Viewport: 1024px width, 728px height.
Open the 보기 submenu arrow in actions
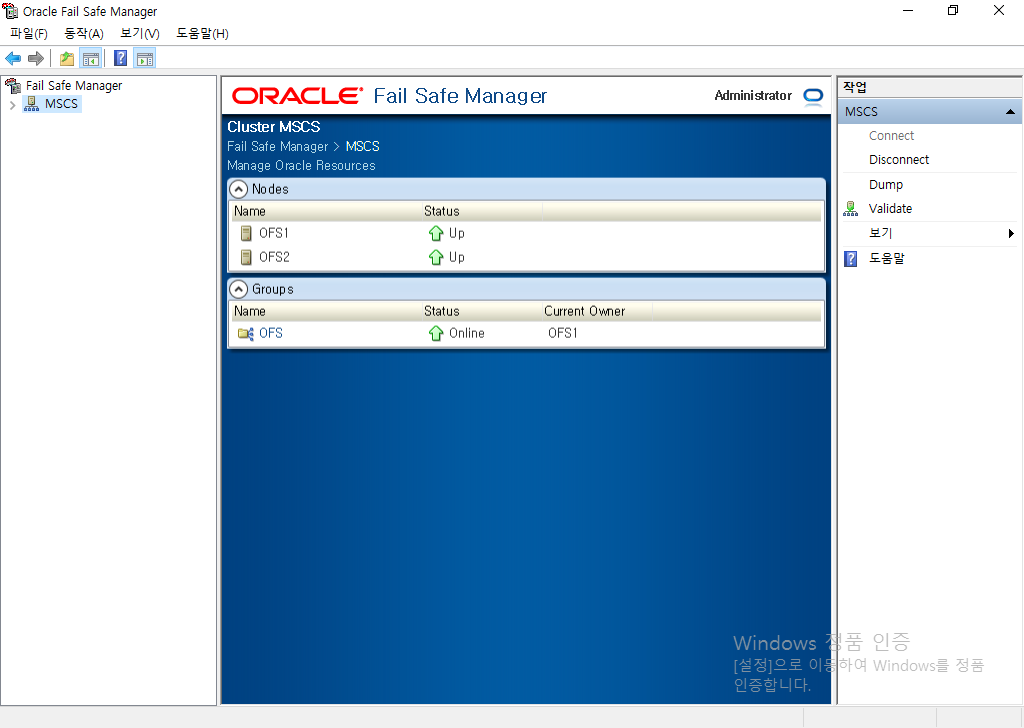[1011, 234]
